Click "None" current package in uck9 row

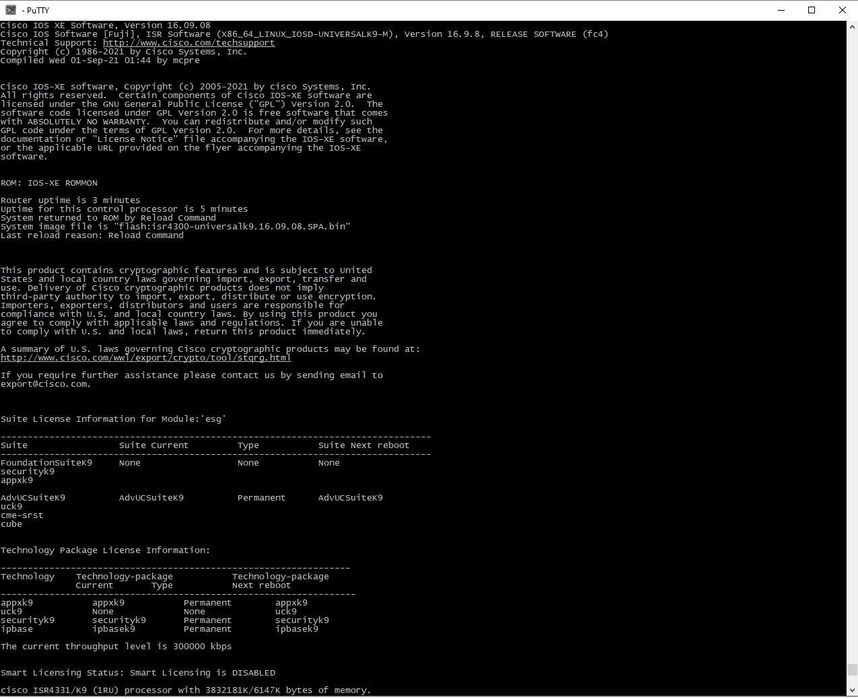[103, 611]
